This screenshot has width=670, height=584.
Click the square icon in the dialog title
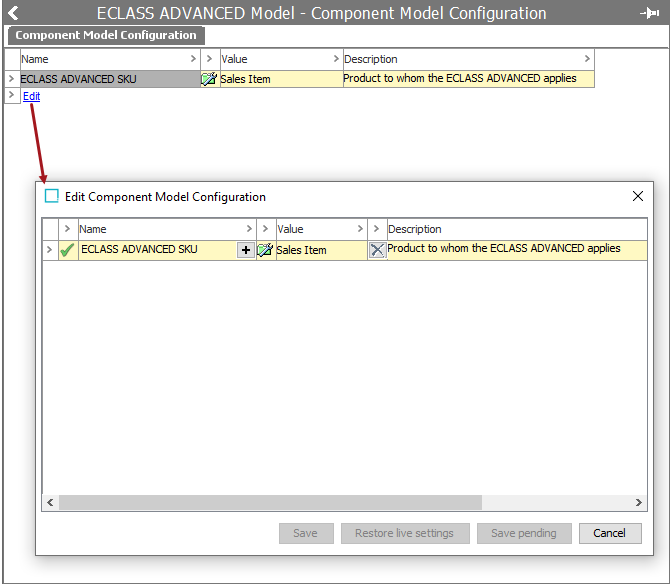(52, 196)
